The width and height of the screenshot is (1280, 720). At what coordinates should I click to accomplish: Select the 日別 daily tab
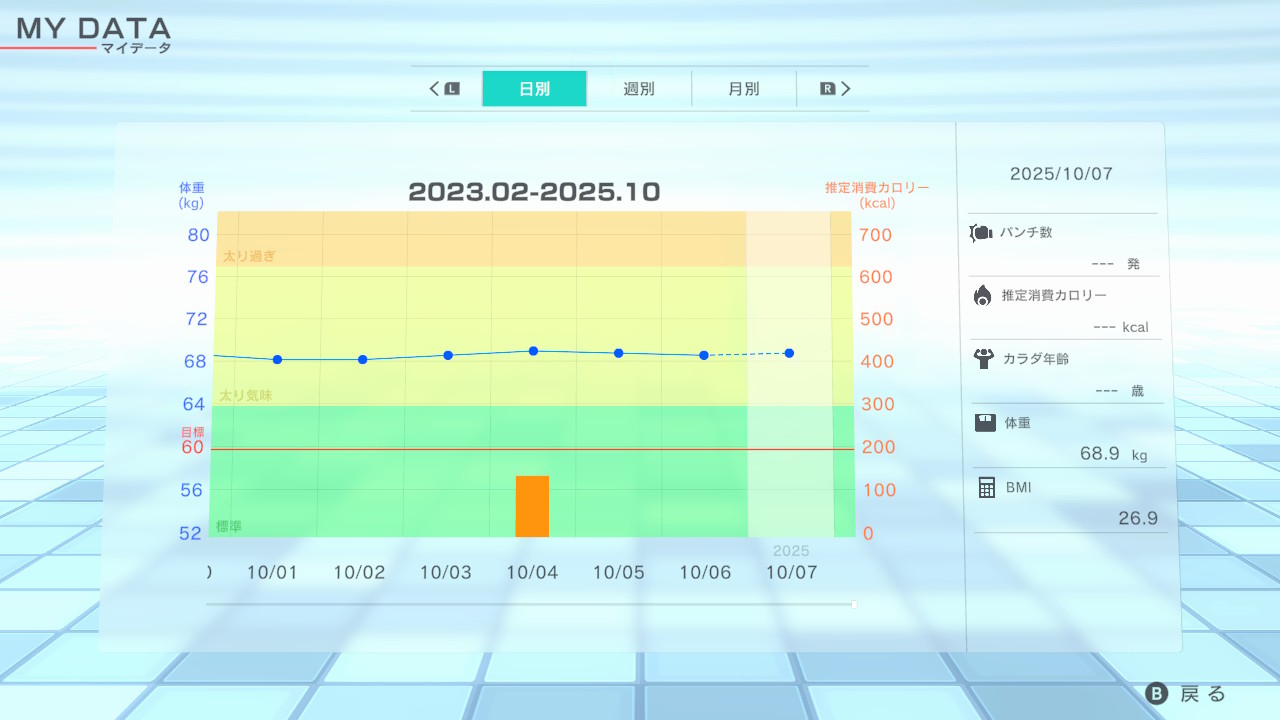point(534,89)
